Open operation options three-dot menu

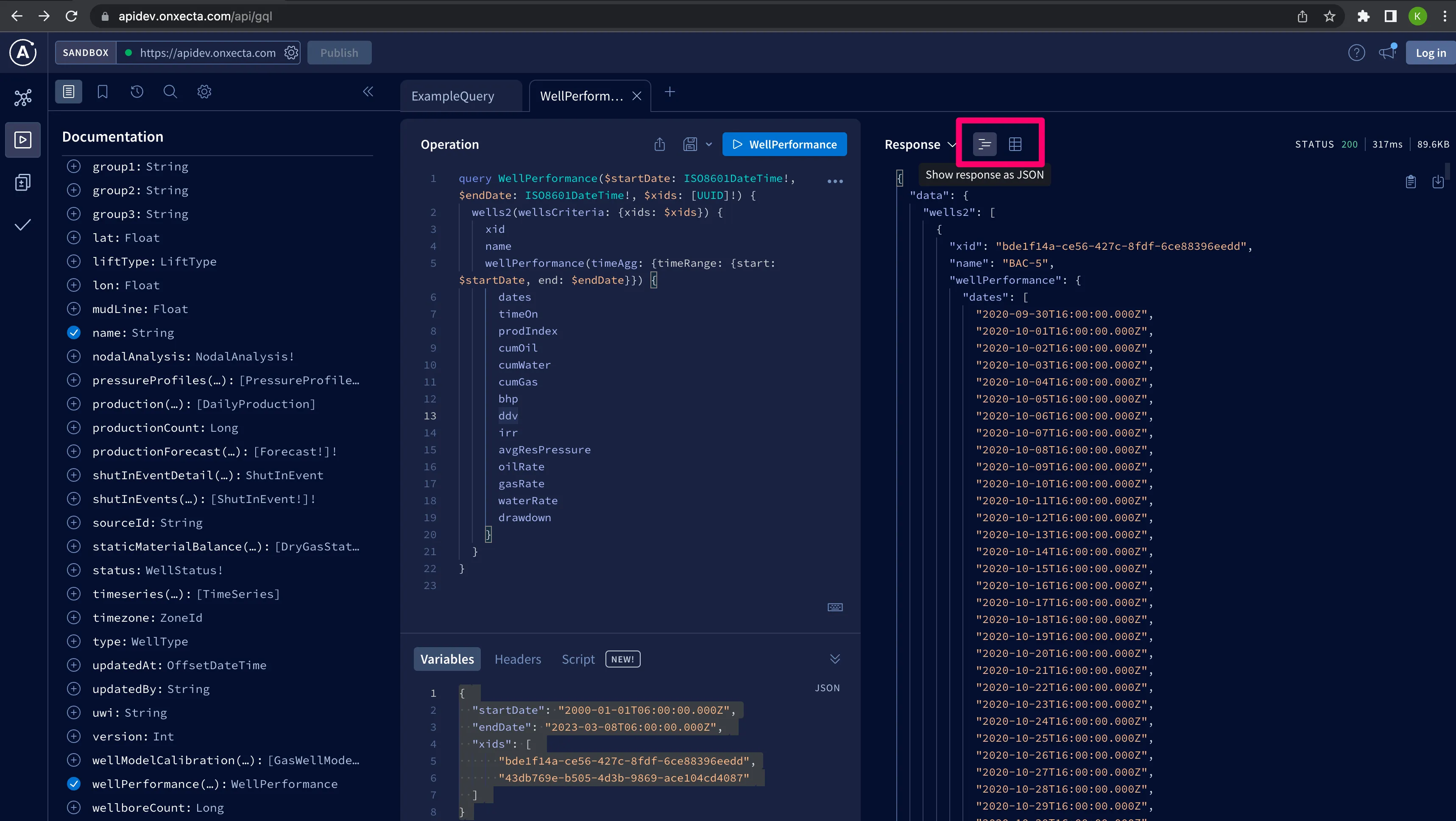click(x=835, y=182)
